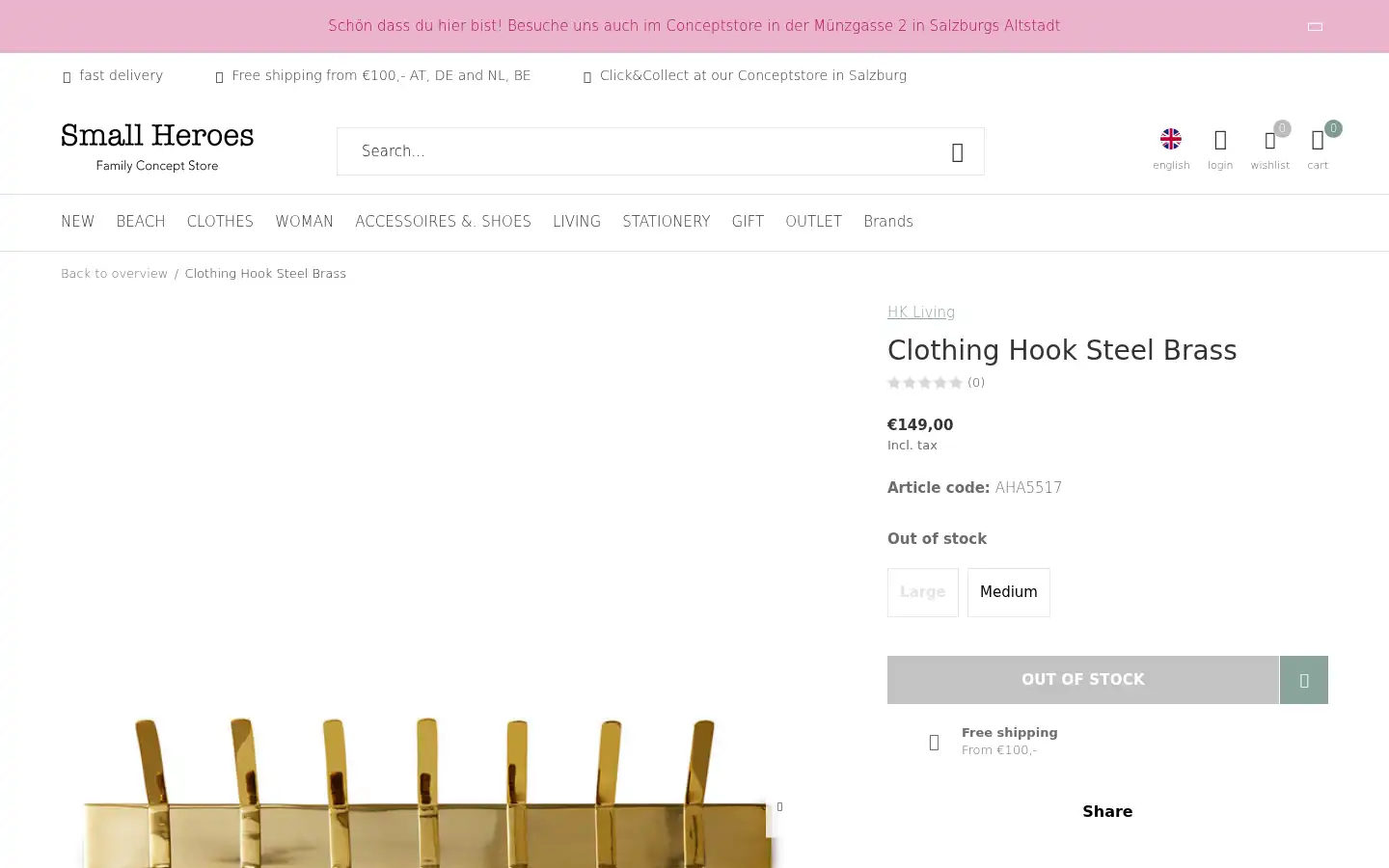Select the English language flag icon
Screen dimensions: 1389x868
pyautogui.click(x=1171, y=139)
